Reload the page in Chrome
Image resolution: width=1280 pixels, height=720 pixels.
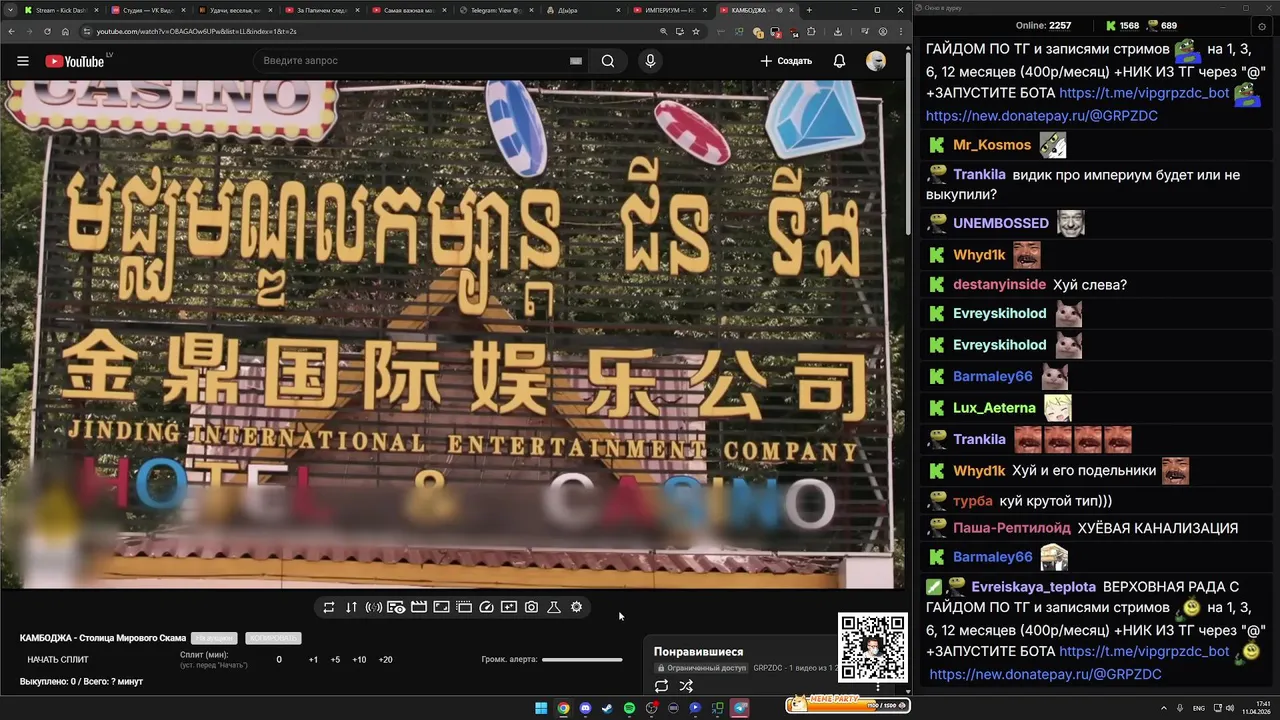(47, 31)
